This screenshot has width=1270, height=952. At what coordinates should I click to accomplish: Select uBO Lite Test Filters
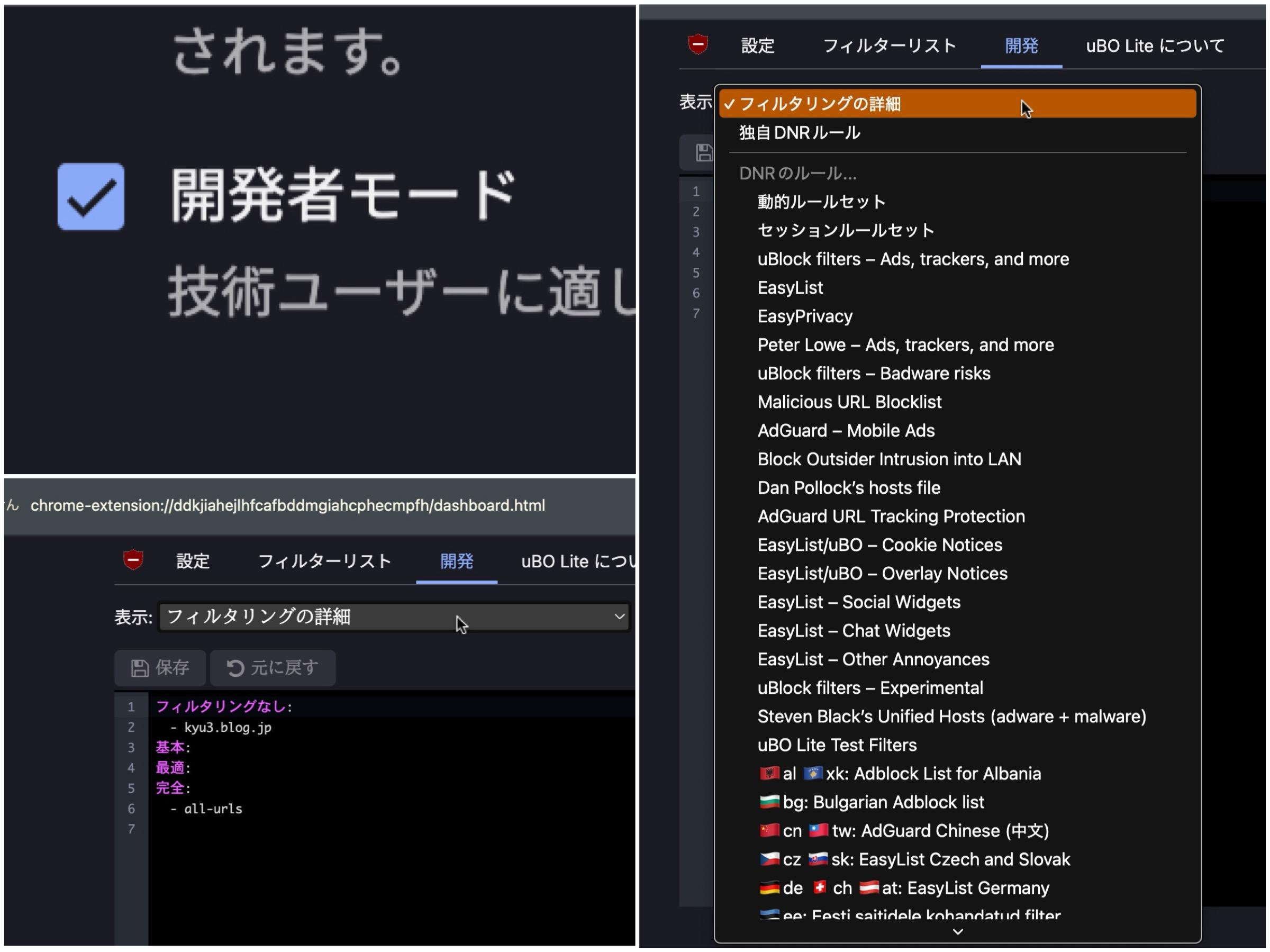pos(957,745)
